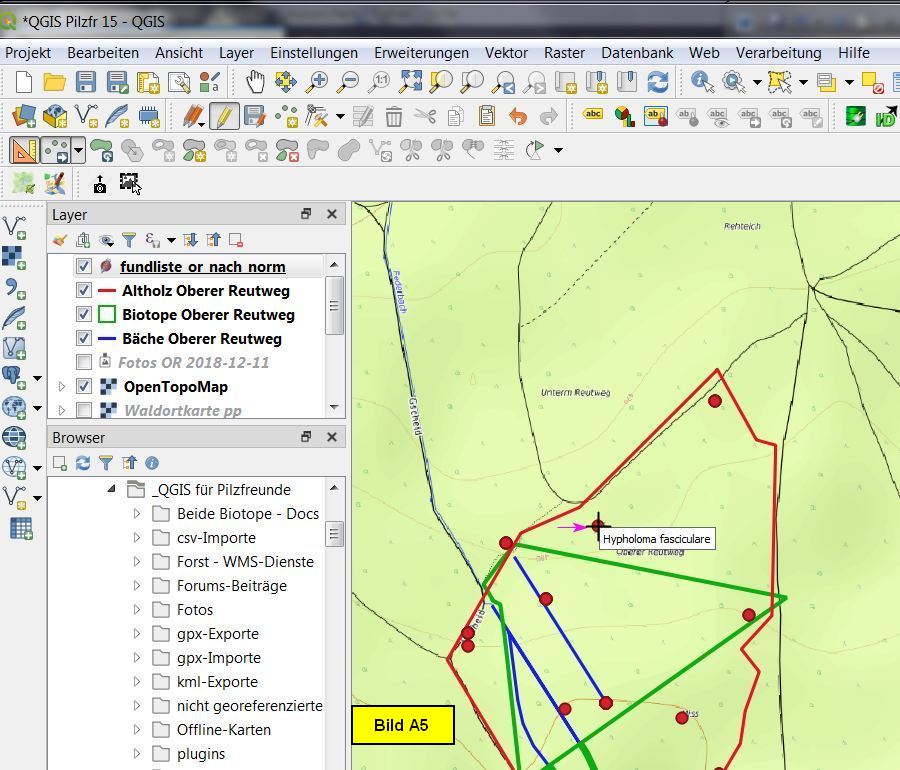The height and width of the screenshot is (770, 900).
Task: Hide the OpenTopoMap layer via its checkbox
Action: tap(84, 387)
